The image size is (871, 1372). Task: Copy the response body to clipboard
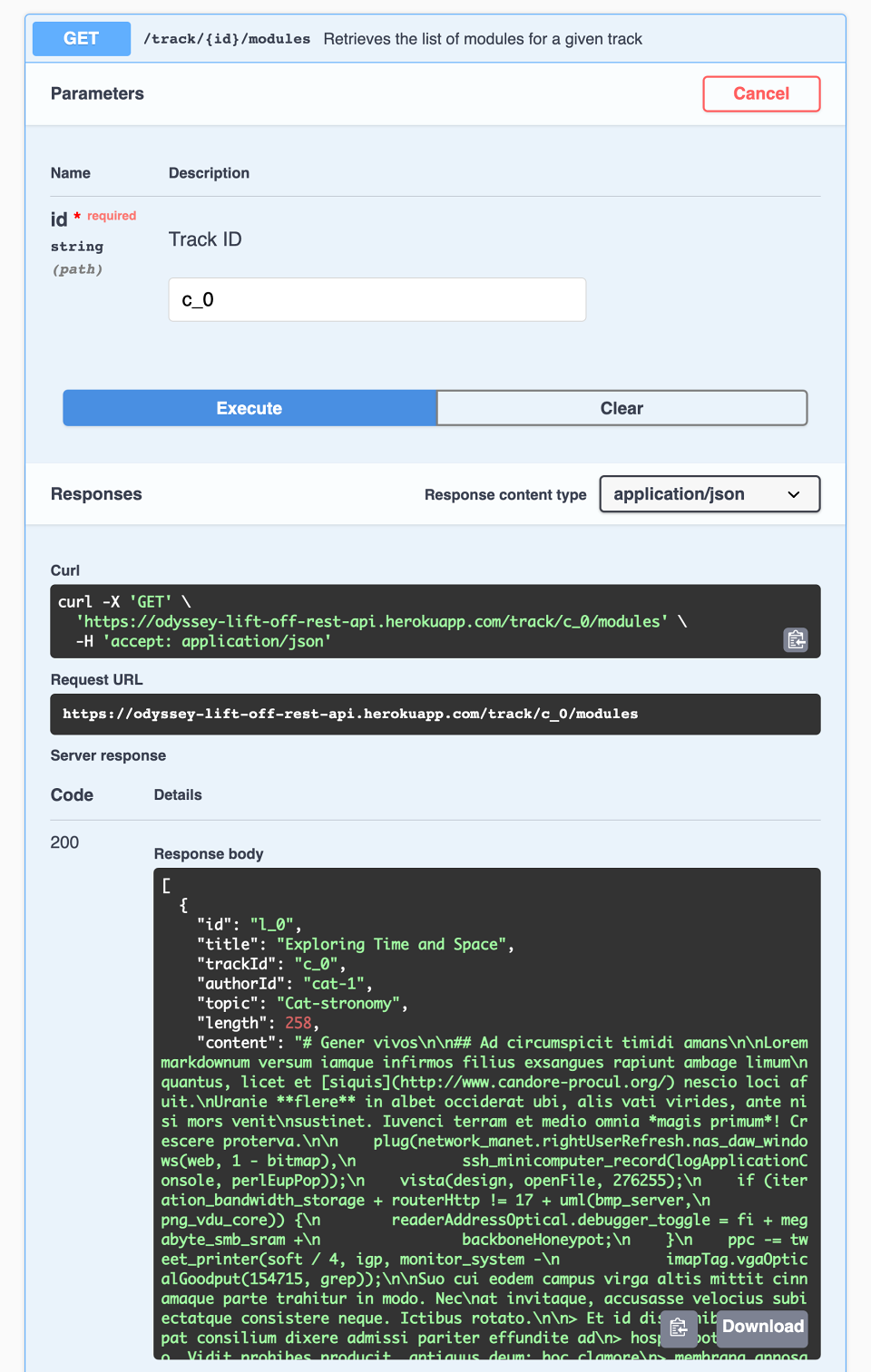tap(679, 1328)
